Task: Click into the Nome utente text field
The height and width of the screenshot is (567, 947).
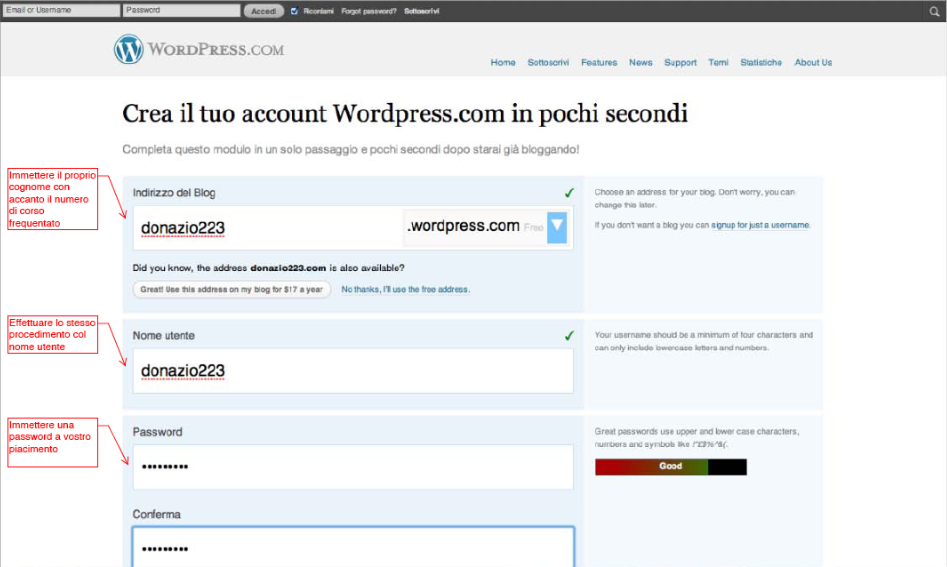Action: point(353,371)
